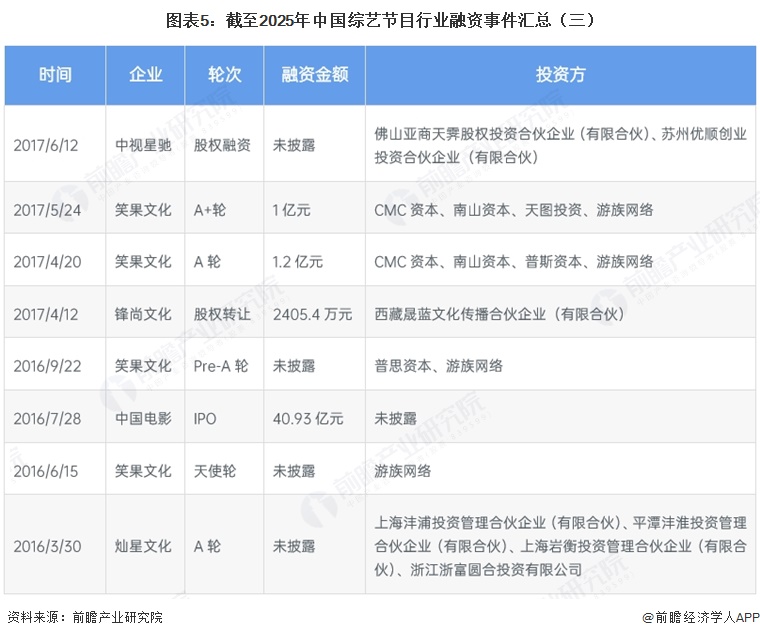This screenshot has height=638, width=760.
Task: Click the 1 亿元 amount cell
Action: [x=291, y=210]
